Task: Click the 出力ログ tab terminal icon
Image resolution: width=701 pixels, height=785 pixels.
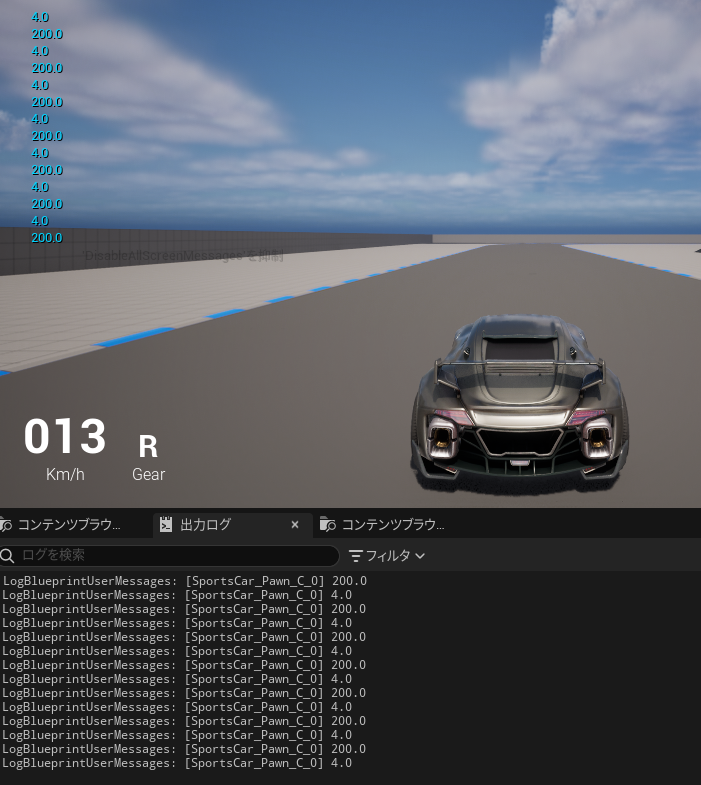Action: coord(166,525)
